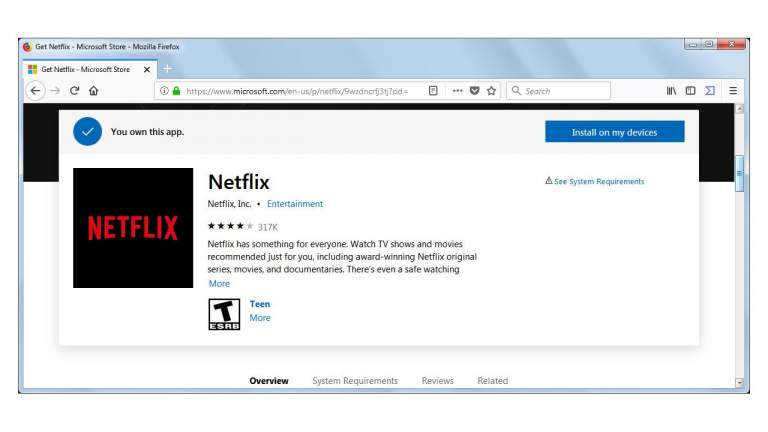Screen dimensions: 768x432
Task: Click the star rating 317K
Action: (x=242, y=226)
